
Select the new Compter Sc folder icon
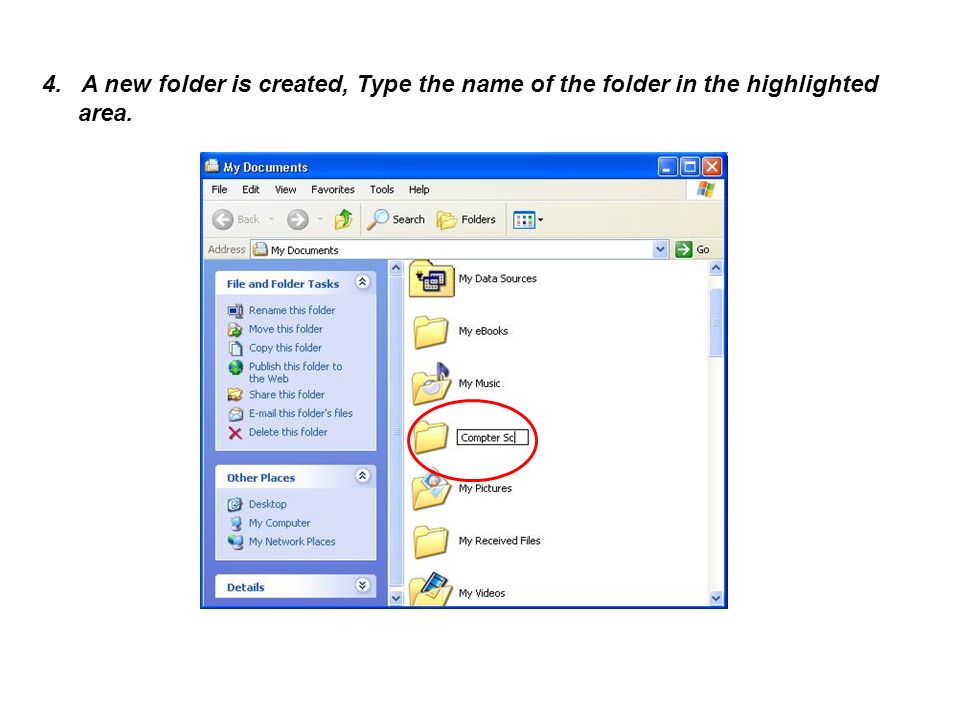tap(430, 437)
